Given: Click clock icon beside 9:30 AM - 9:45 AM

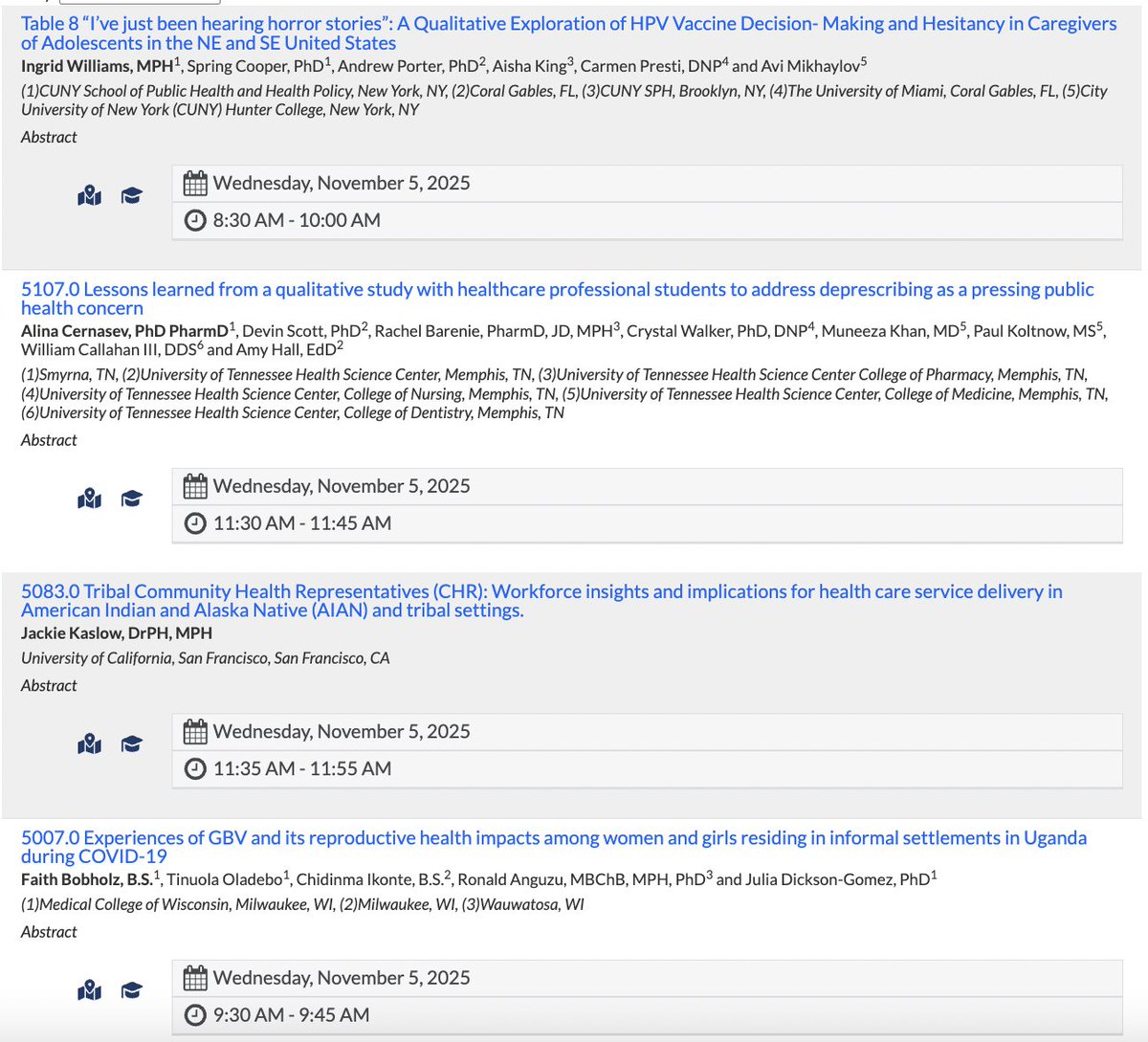Looking at the screenshot, I should click(195, 1015).
